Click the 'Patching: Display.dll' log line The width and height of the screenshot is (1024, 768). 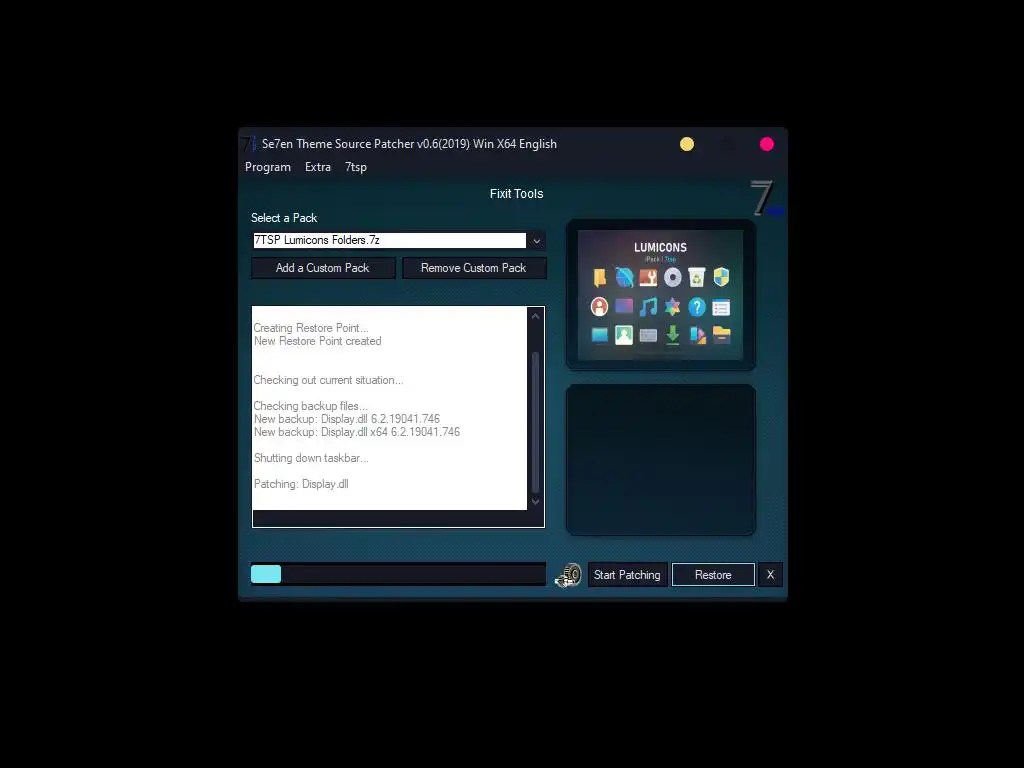(x=301, y=484)
